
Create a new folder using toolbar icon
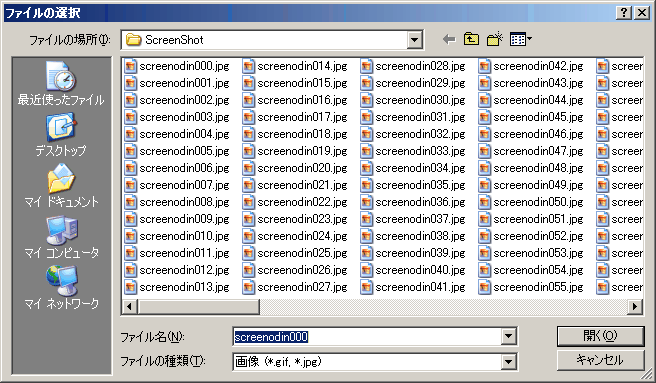coord(495,40)
